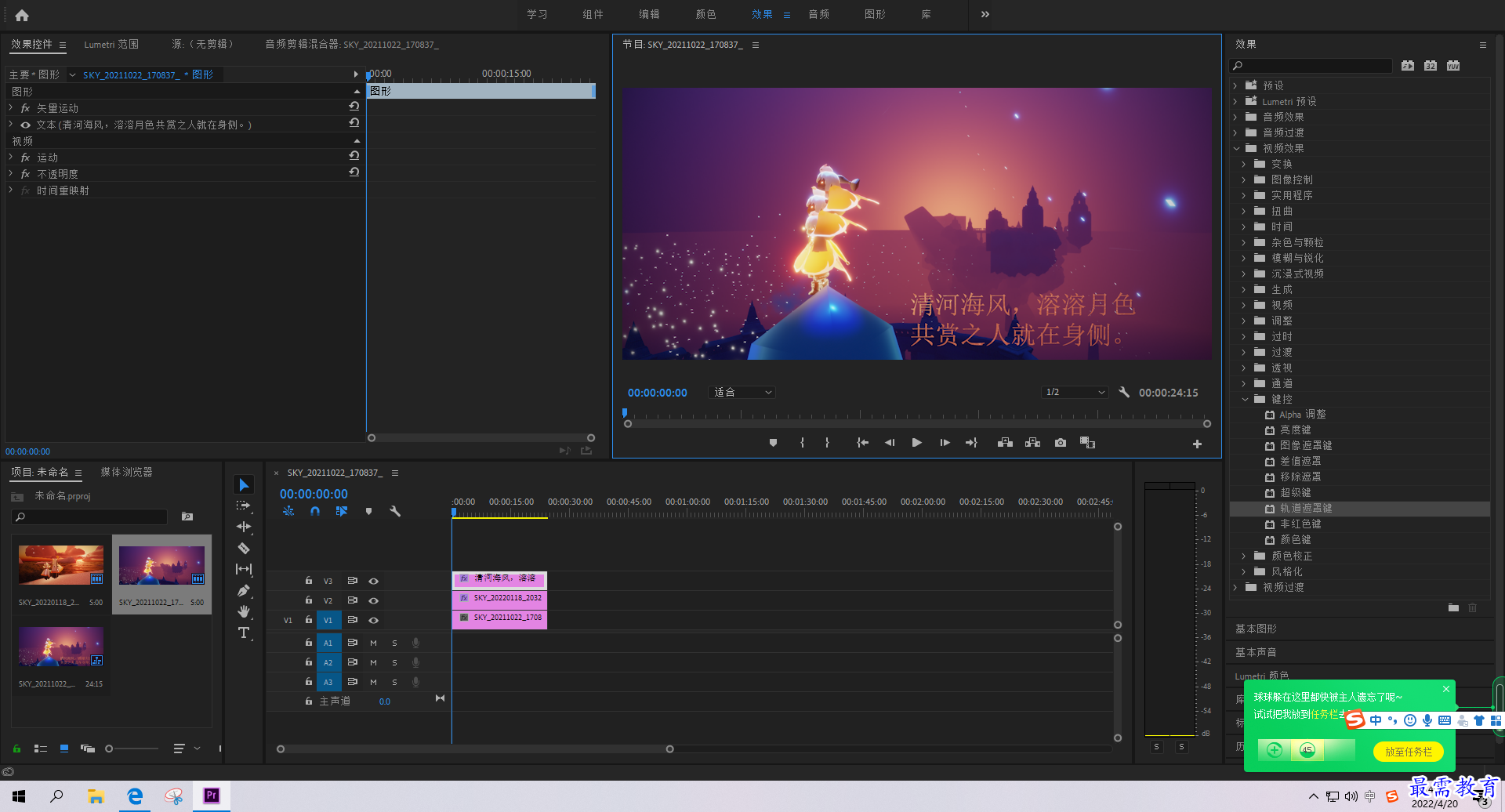The height and width of the screenshot is (812, 1505).
Task: Switch to 音频 workspace
Action: click(818, 14)
